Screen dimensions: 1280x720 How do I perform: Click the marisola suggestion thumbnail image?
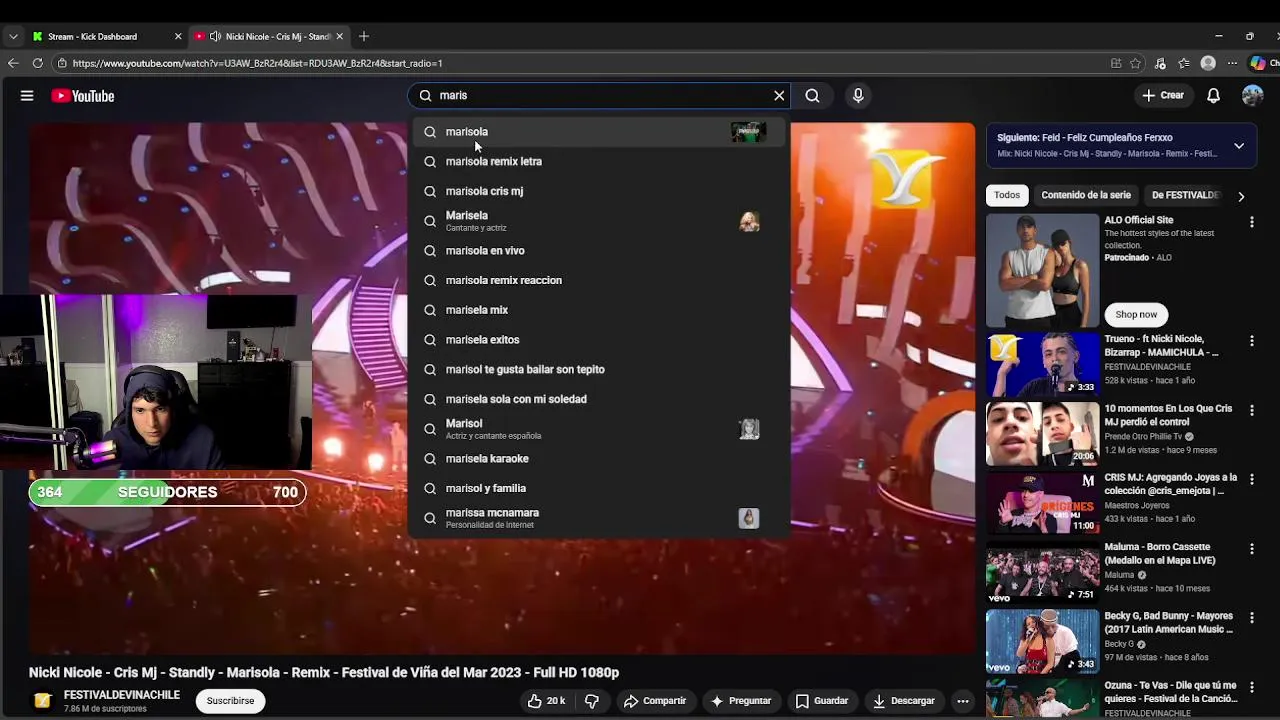point(748,132)
